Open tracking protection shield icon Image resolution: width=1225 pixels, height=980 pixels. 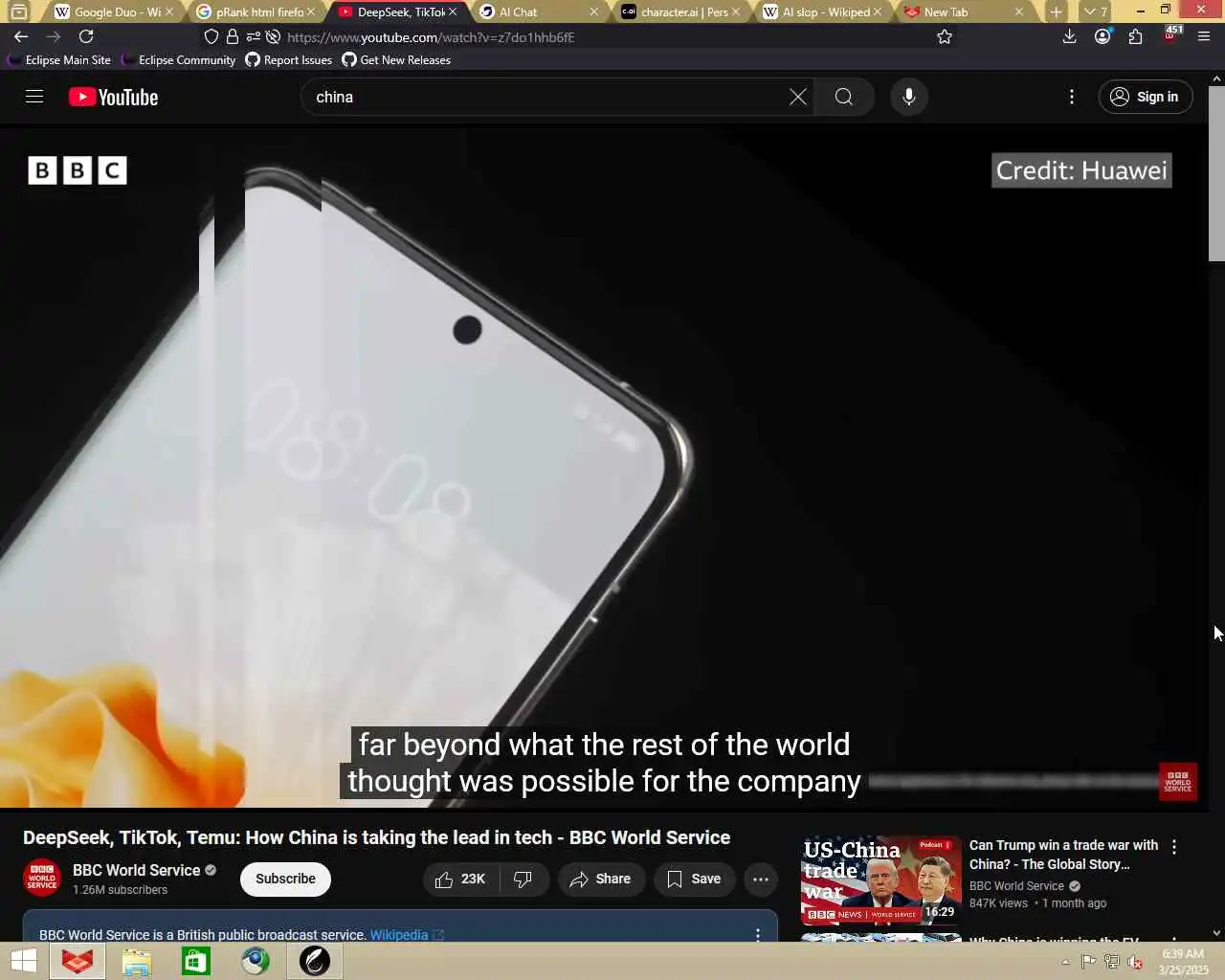point(212,36)
